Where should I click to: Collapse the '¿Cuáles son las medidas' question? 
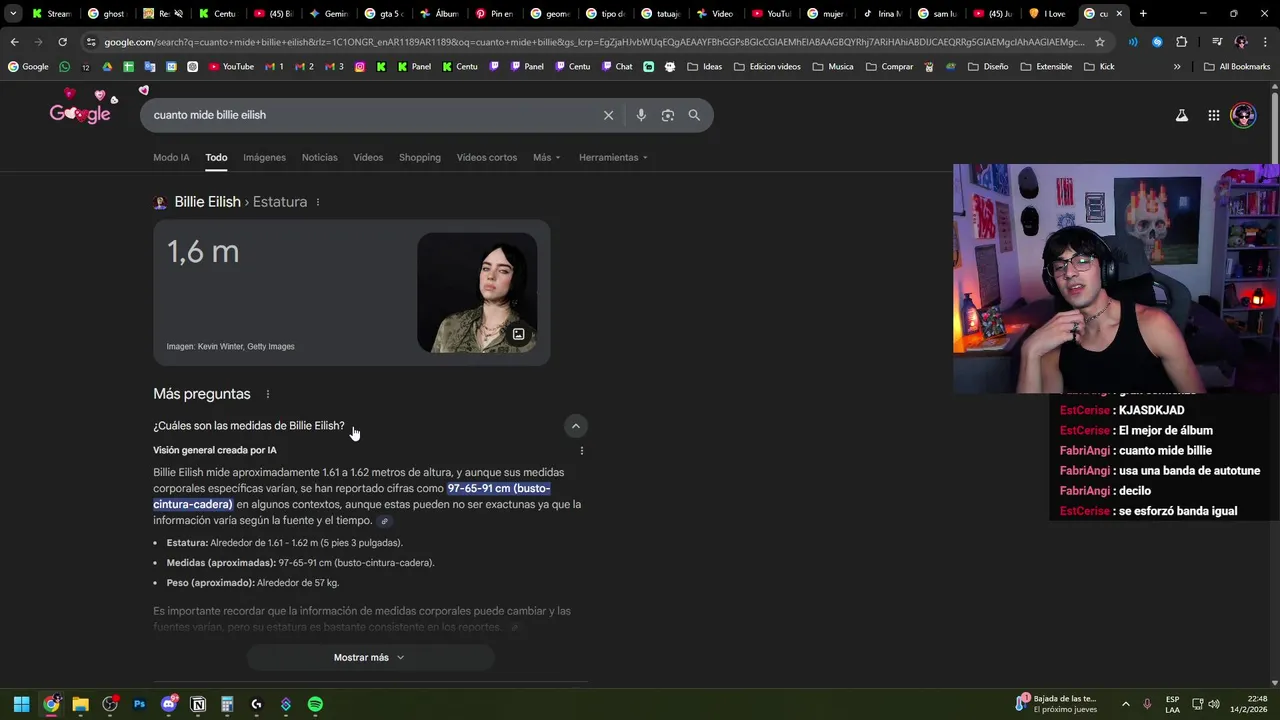575,426
